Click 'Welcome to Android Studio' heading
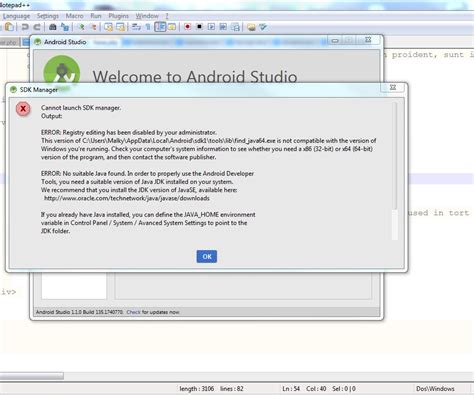 195,77
